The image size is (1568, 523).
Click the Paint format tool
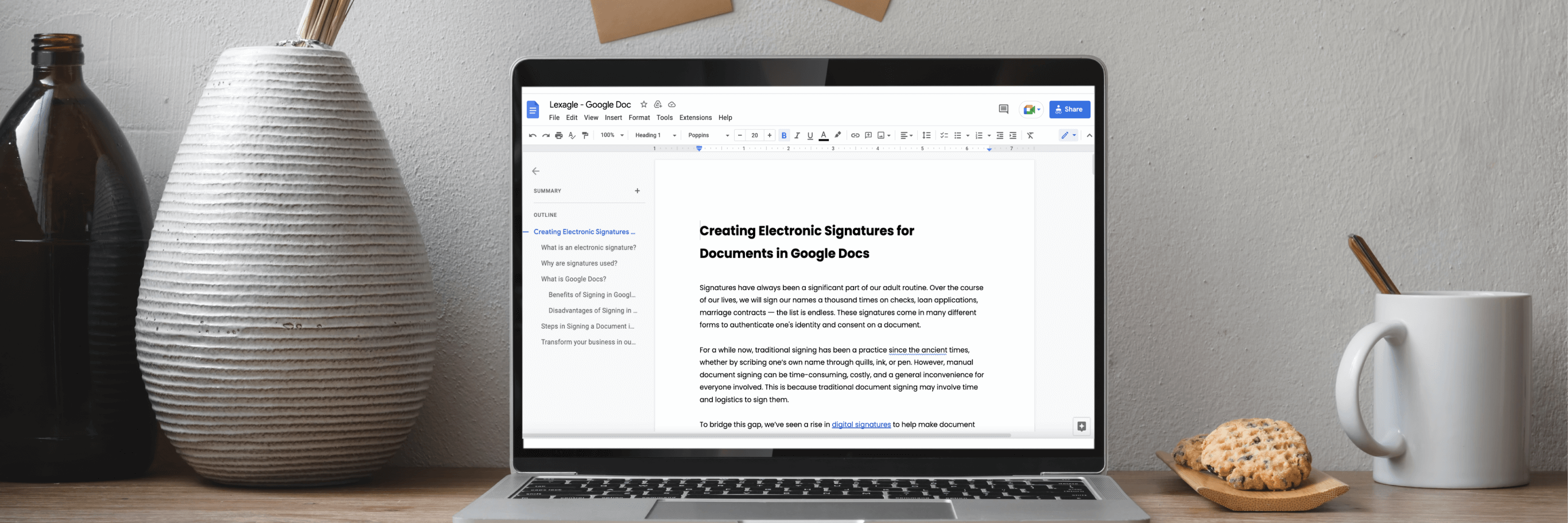click(x=585, y=135)
